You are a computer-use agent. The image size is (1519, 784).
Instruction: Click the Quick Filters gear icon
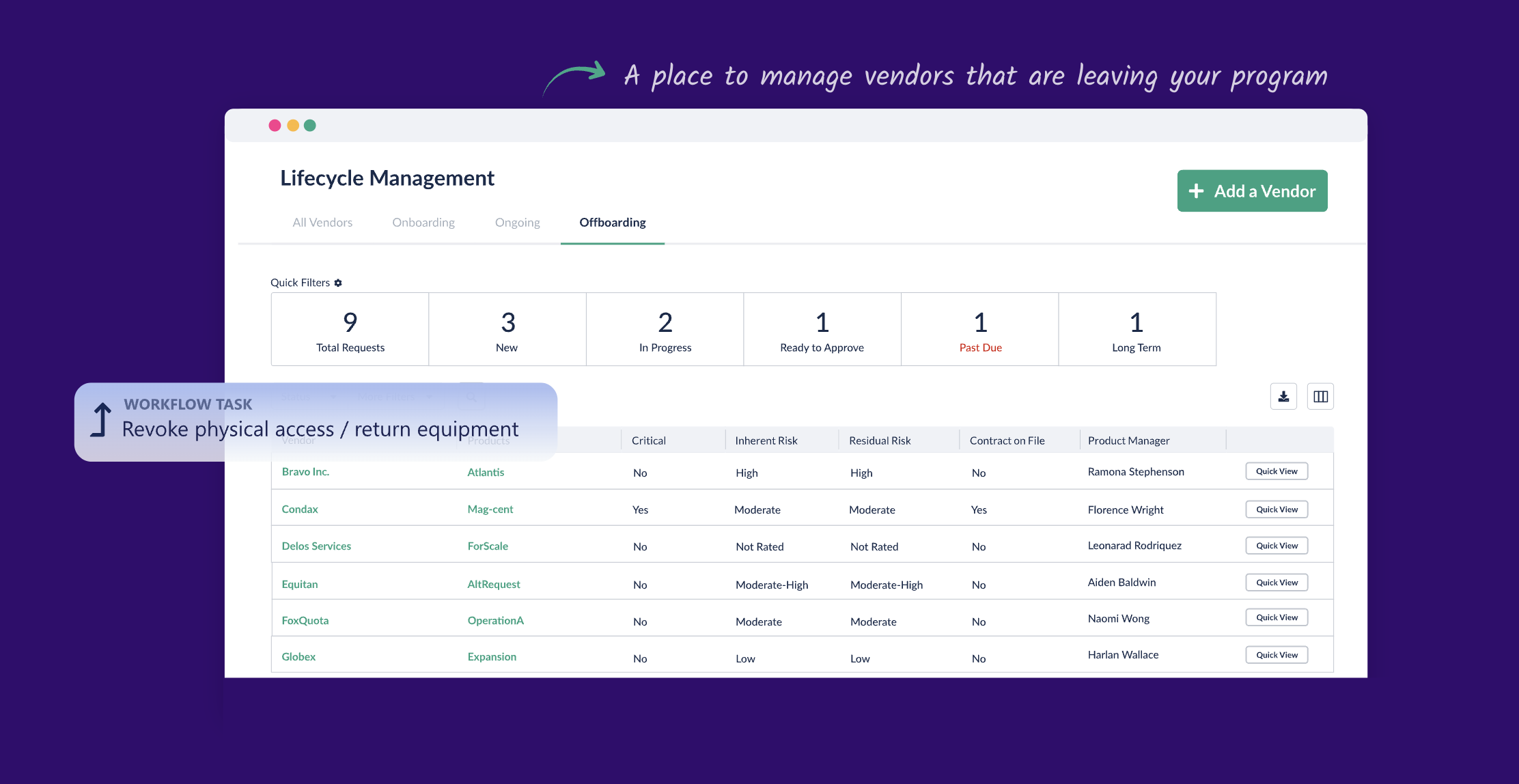tap(338, 283)
